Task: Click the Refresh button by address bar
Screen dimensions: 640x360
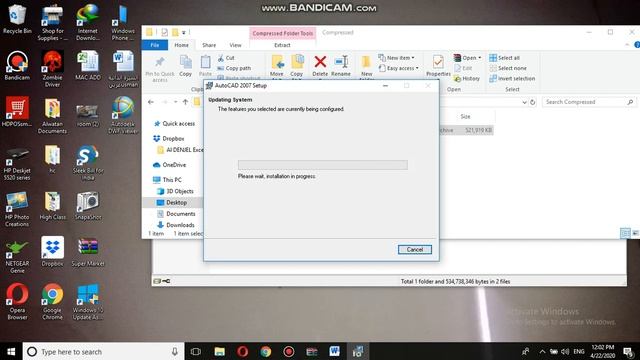Action: (532, 102)
